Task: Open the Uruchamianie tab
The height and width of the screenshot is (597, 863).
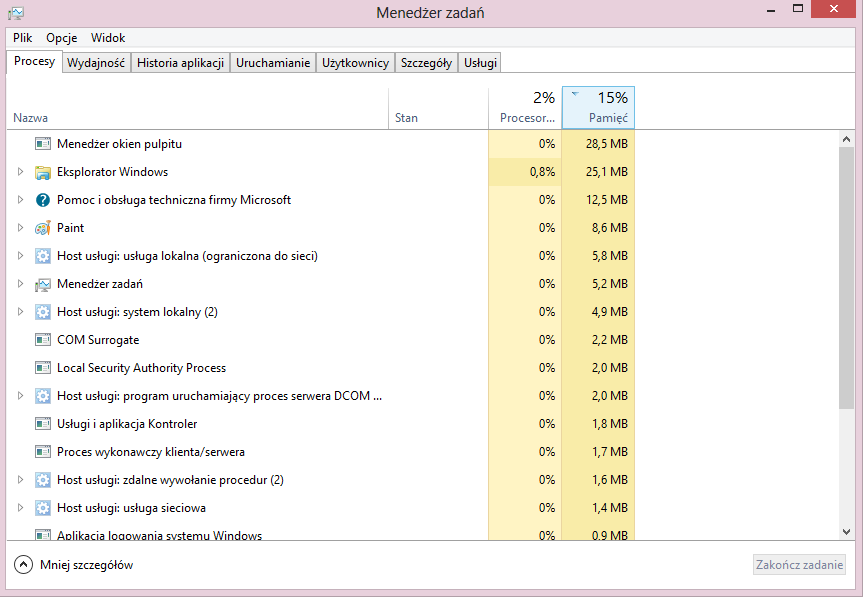Action: 272,63
